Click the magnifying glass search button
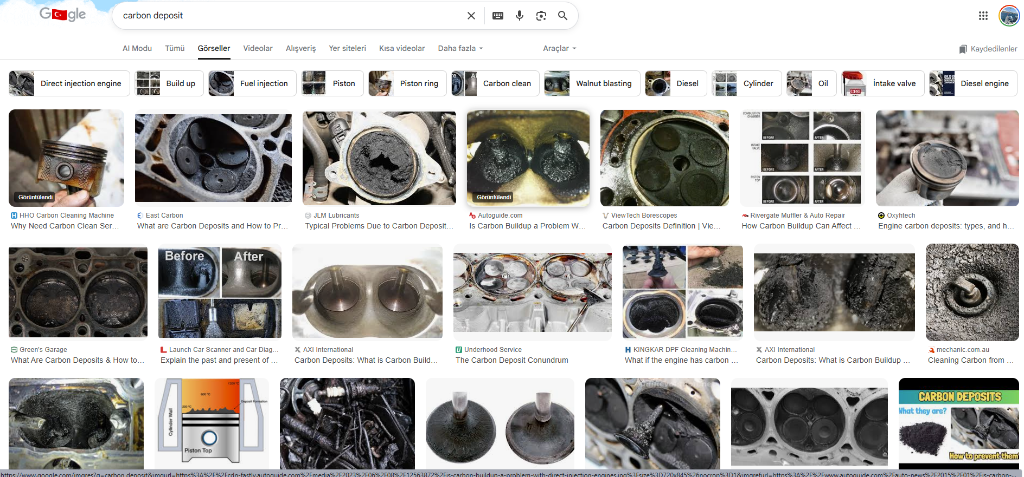 pos(562,16)
